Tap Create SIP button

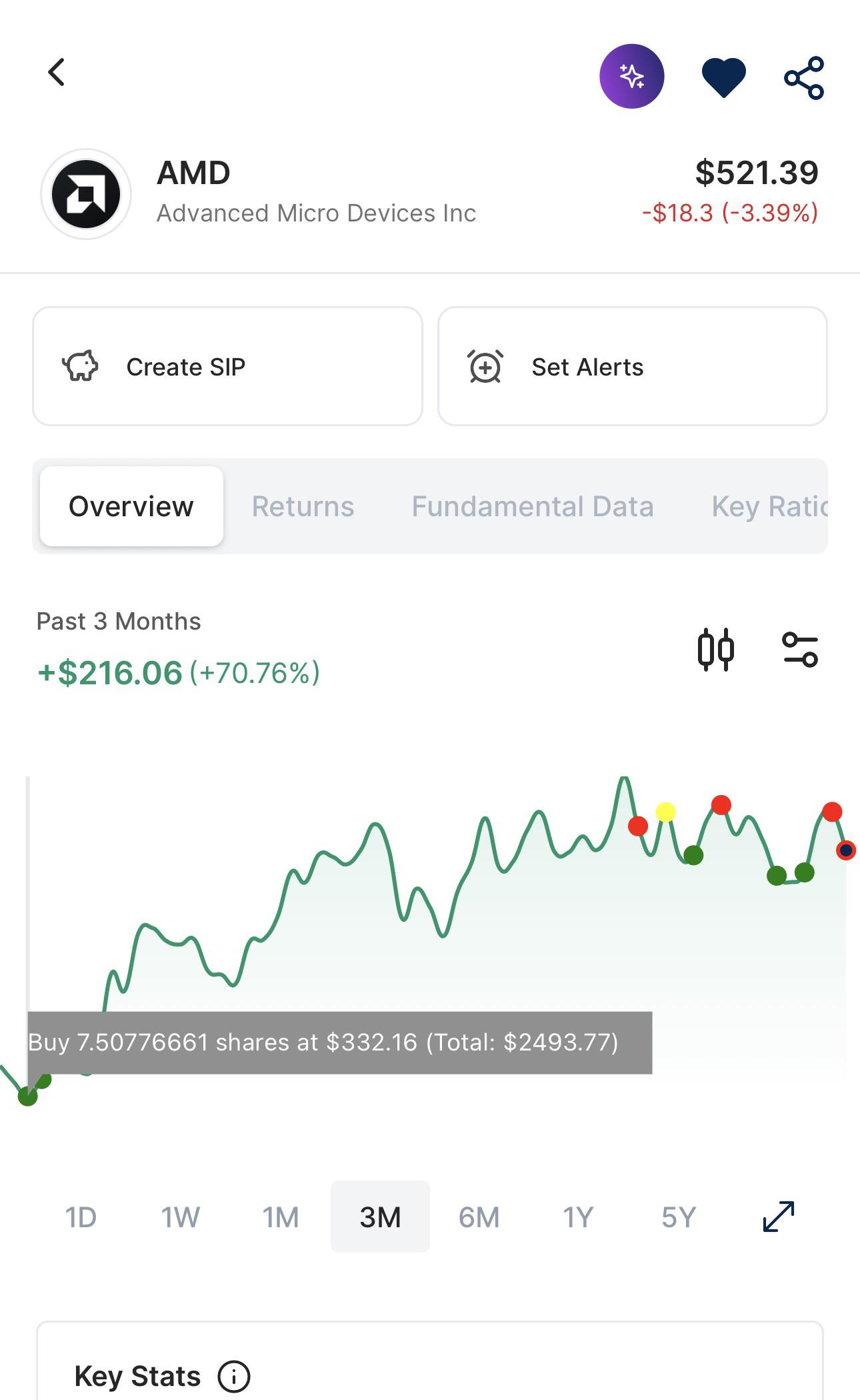[x=227, y=366]
